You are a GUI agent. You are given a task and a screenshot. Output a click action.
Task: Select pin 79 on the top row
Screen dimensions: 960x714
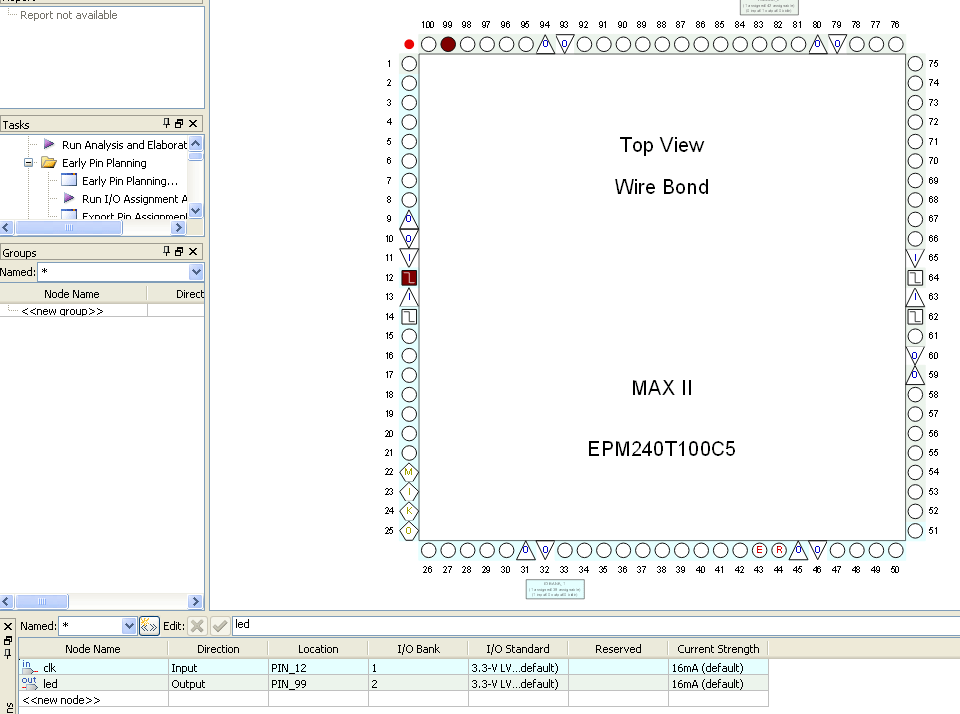pyautogui.click(x=838, y=44)
